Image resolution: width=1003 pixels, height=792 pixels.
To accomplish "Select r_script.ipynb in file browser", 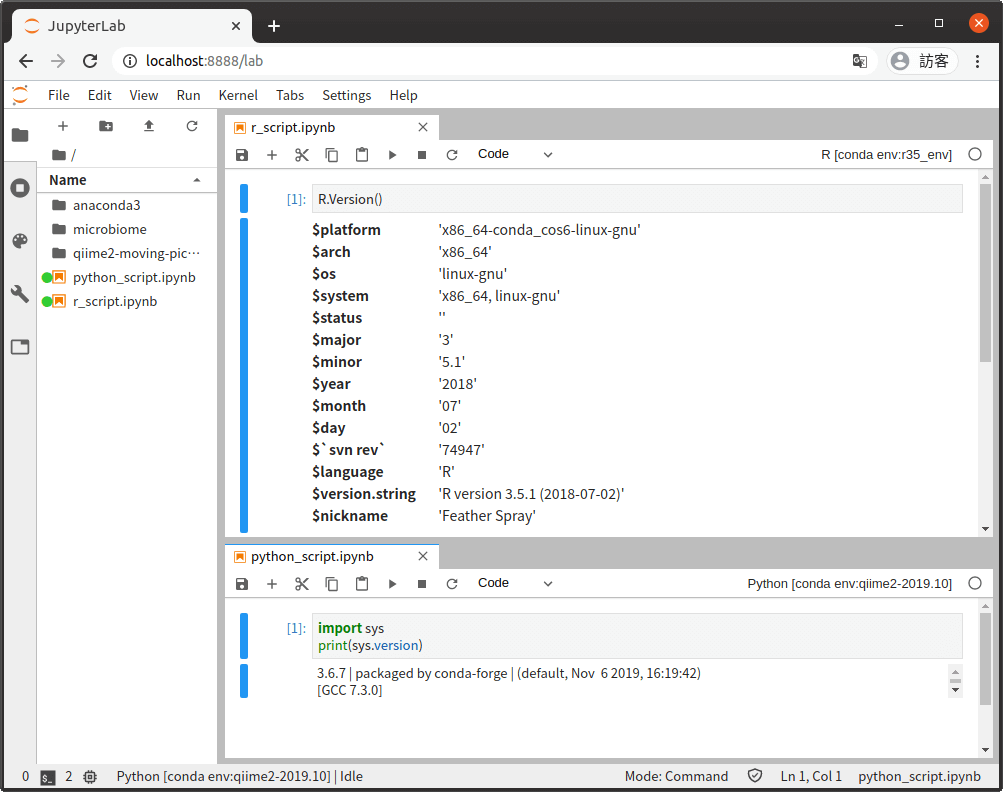I will (127, 301).
